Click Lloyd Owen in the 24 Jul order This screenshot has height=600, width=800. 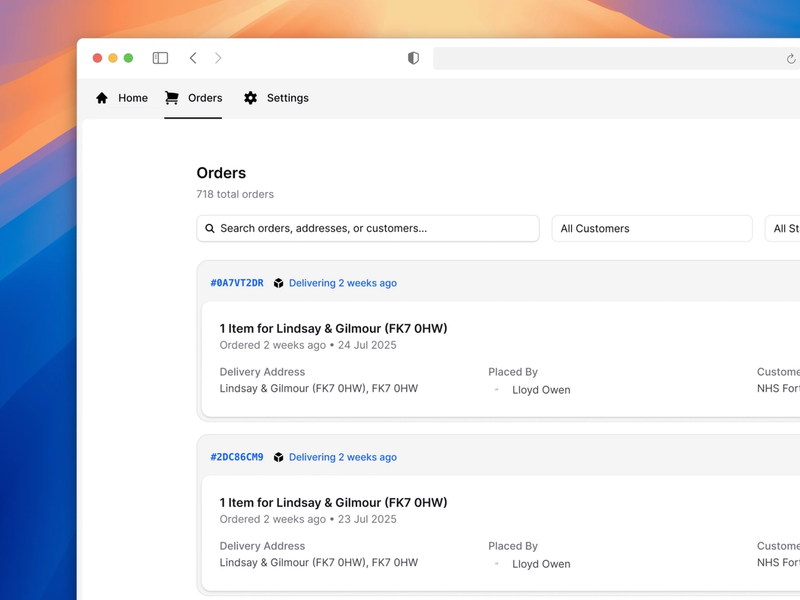point(541,390)
